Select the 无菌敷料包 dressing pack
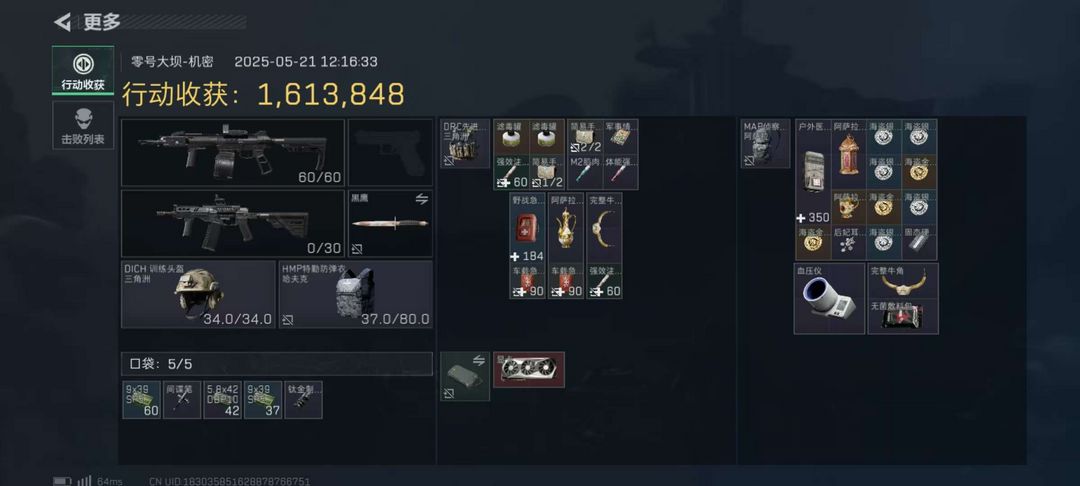The height and width of the screenshot is (486, 1080). [x=903, y=317]
